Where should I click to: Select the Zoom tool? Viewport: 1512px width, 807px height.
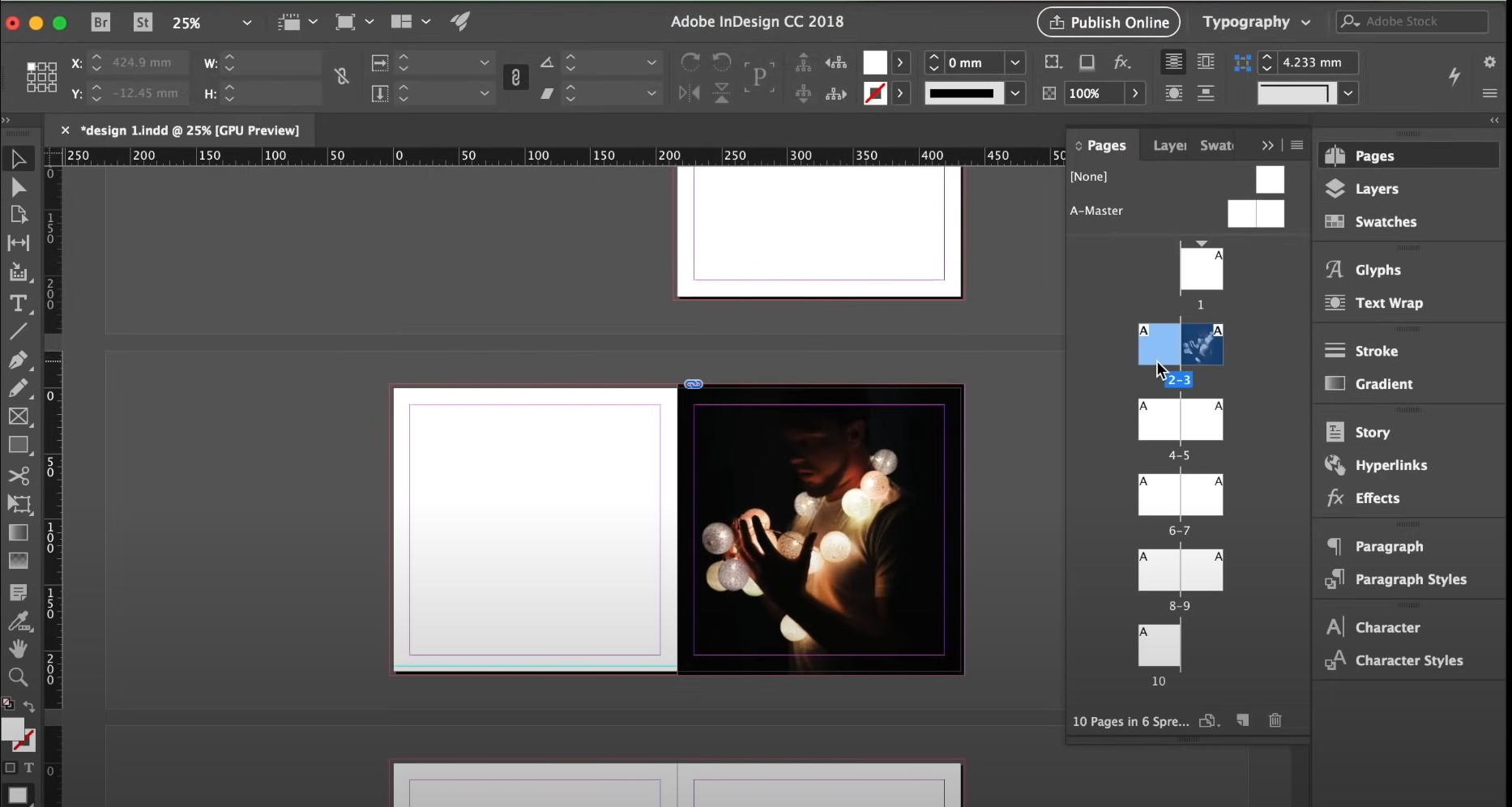coord(19,677)
